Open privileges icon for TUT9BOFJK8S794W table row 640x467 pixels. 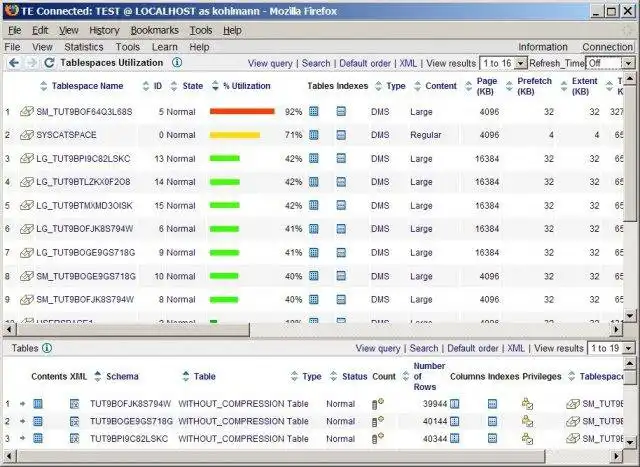pos(527,404)
